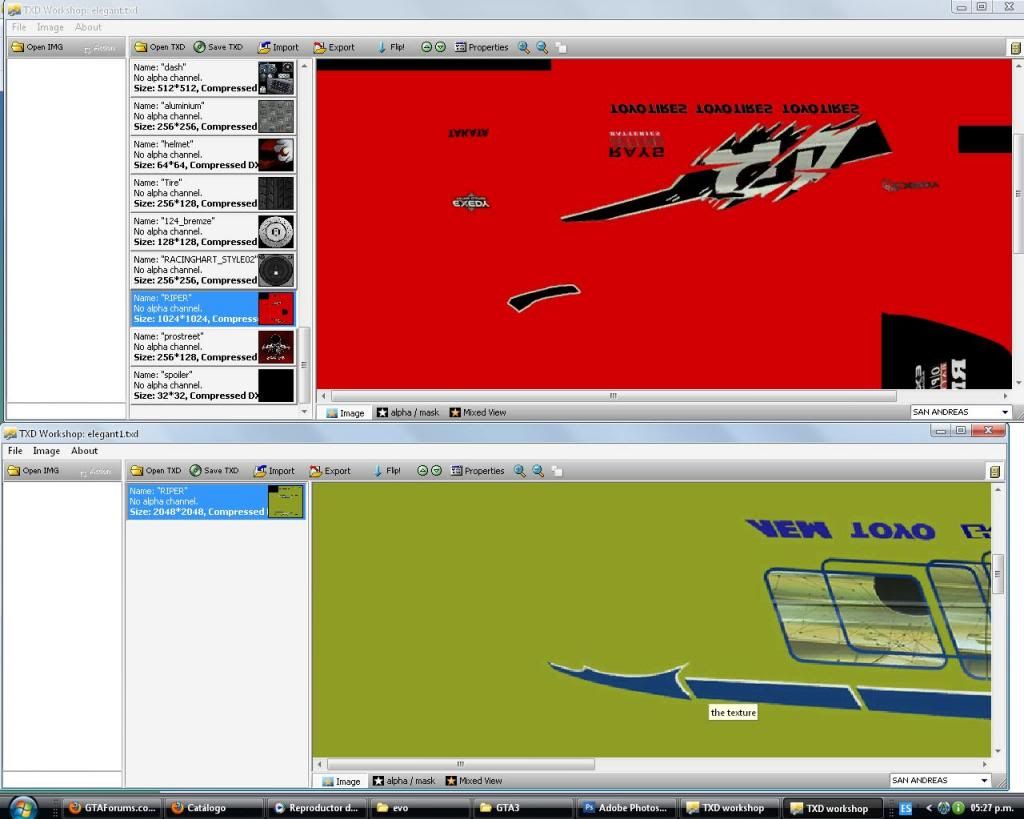Viewport: 1024px width, 819px height.
Task: Open Image menu in elegant.txd window
Action: click(x=50, y=27)
